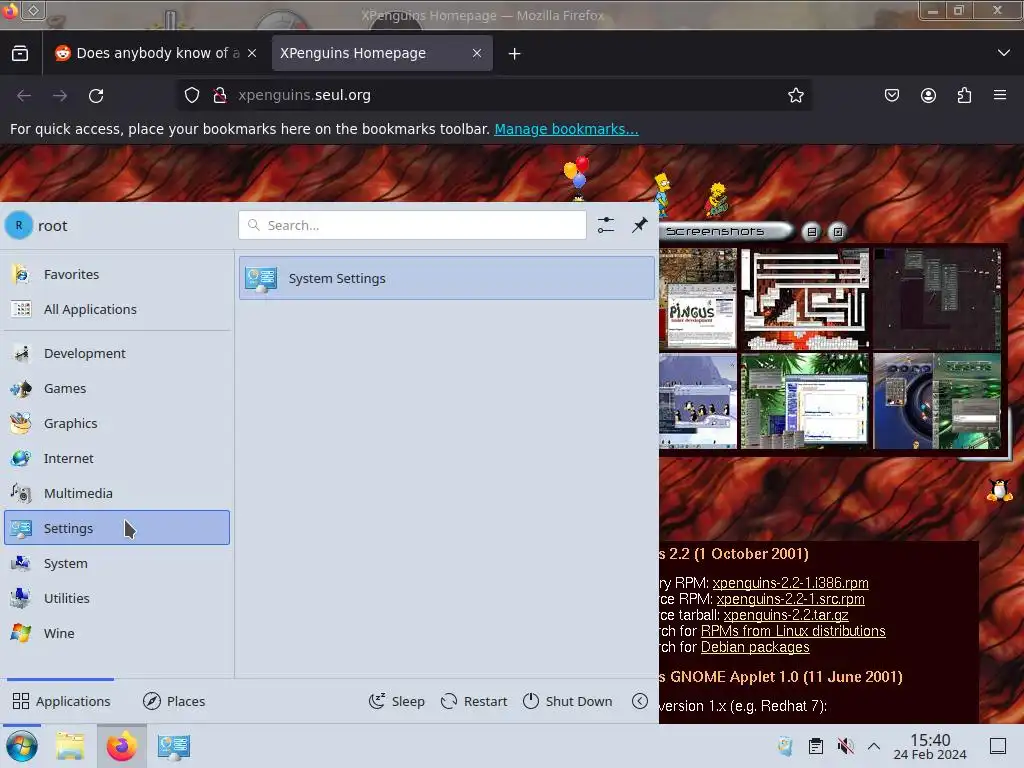
Task: Open the clipboard tray icon
Action: 816,746
